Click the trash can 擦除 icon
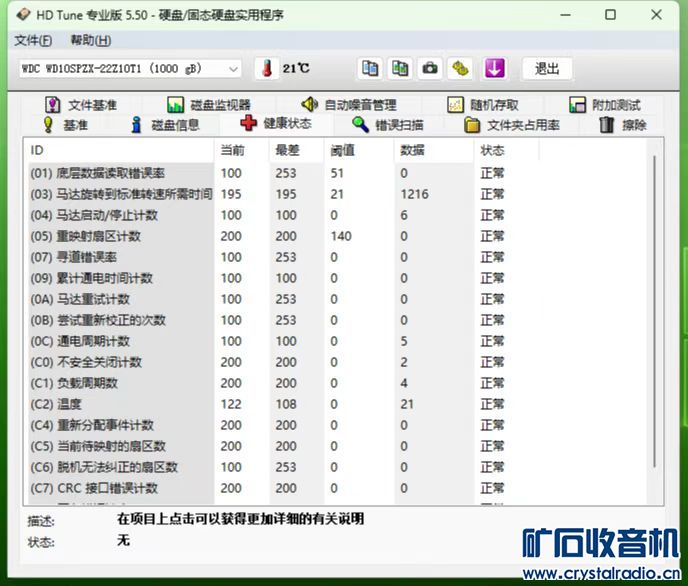 click(x=606, y=125)
